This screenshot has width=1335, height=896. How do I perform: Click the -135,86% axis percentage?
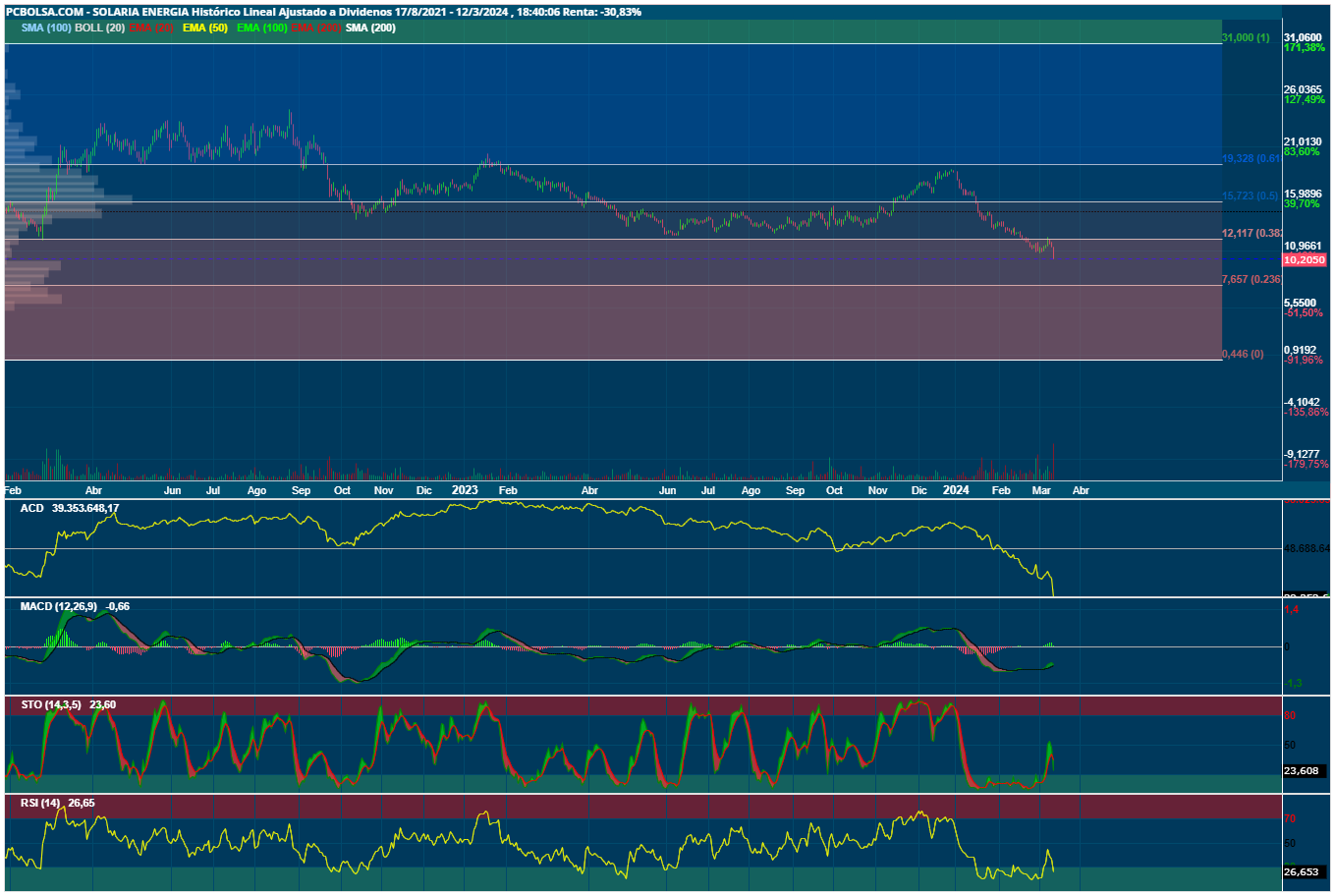tap(1307, 412)
